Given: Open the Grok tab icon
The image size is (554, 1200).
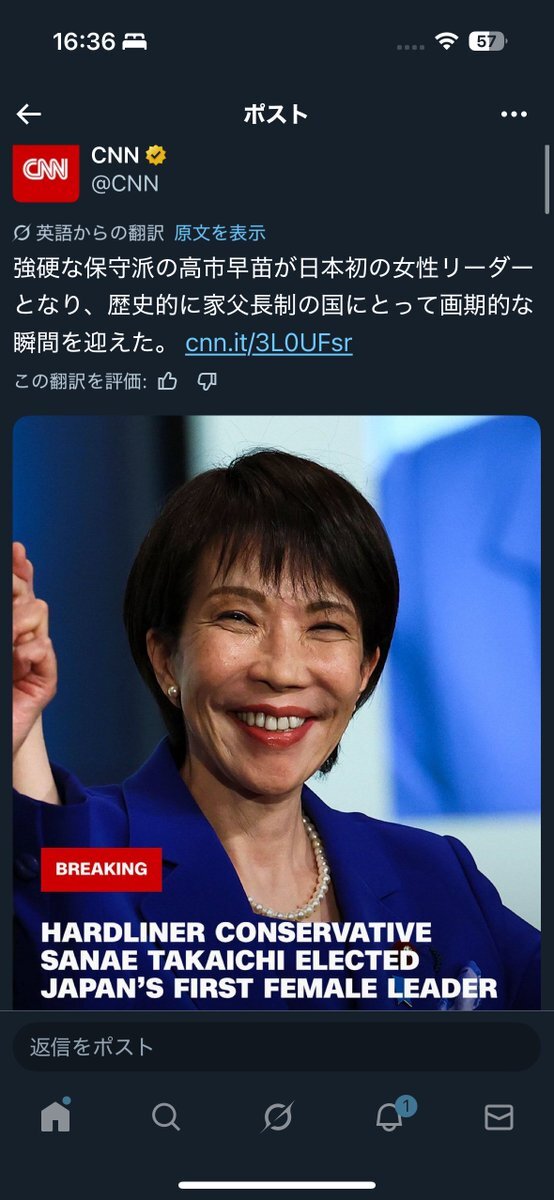Looking at the screenshot, I should (x=277, y=1116).
